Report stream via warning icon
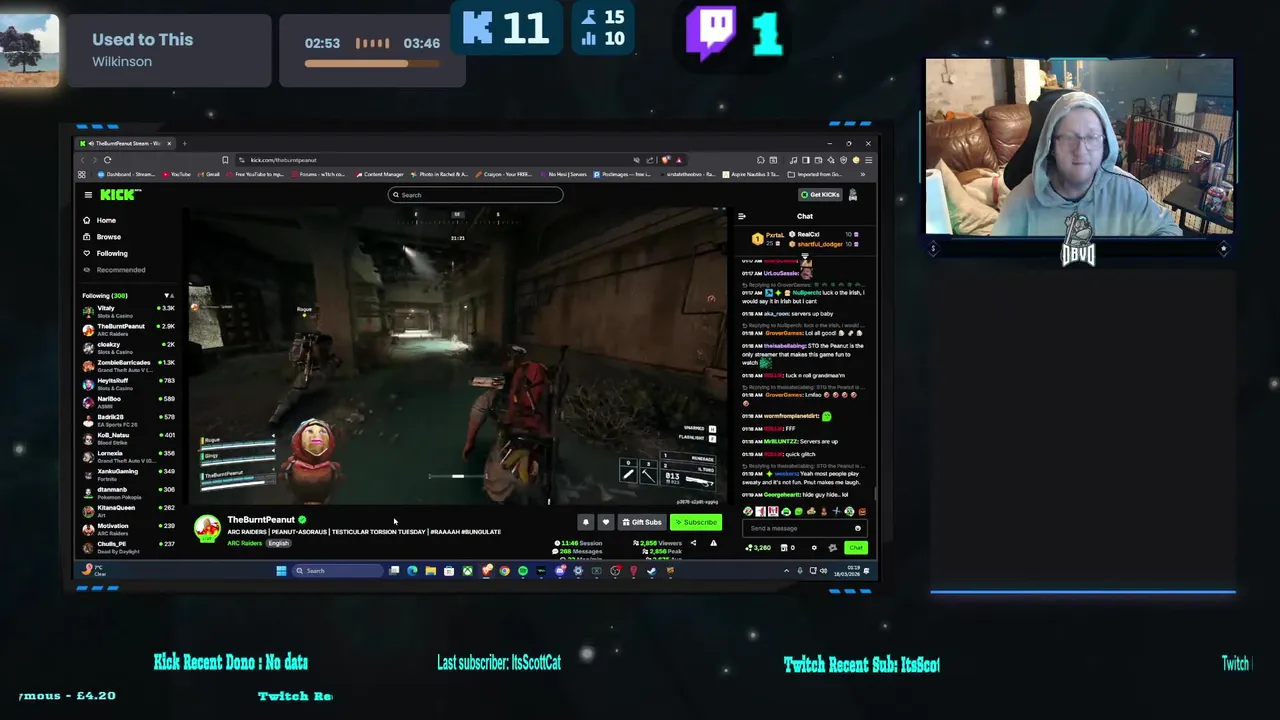 click(x=713, y=543)
